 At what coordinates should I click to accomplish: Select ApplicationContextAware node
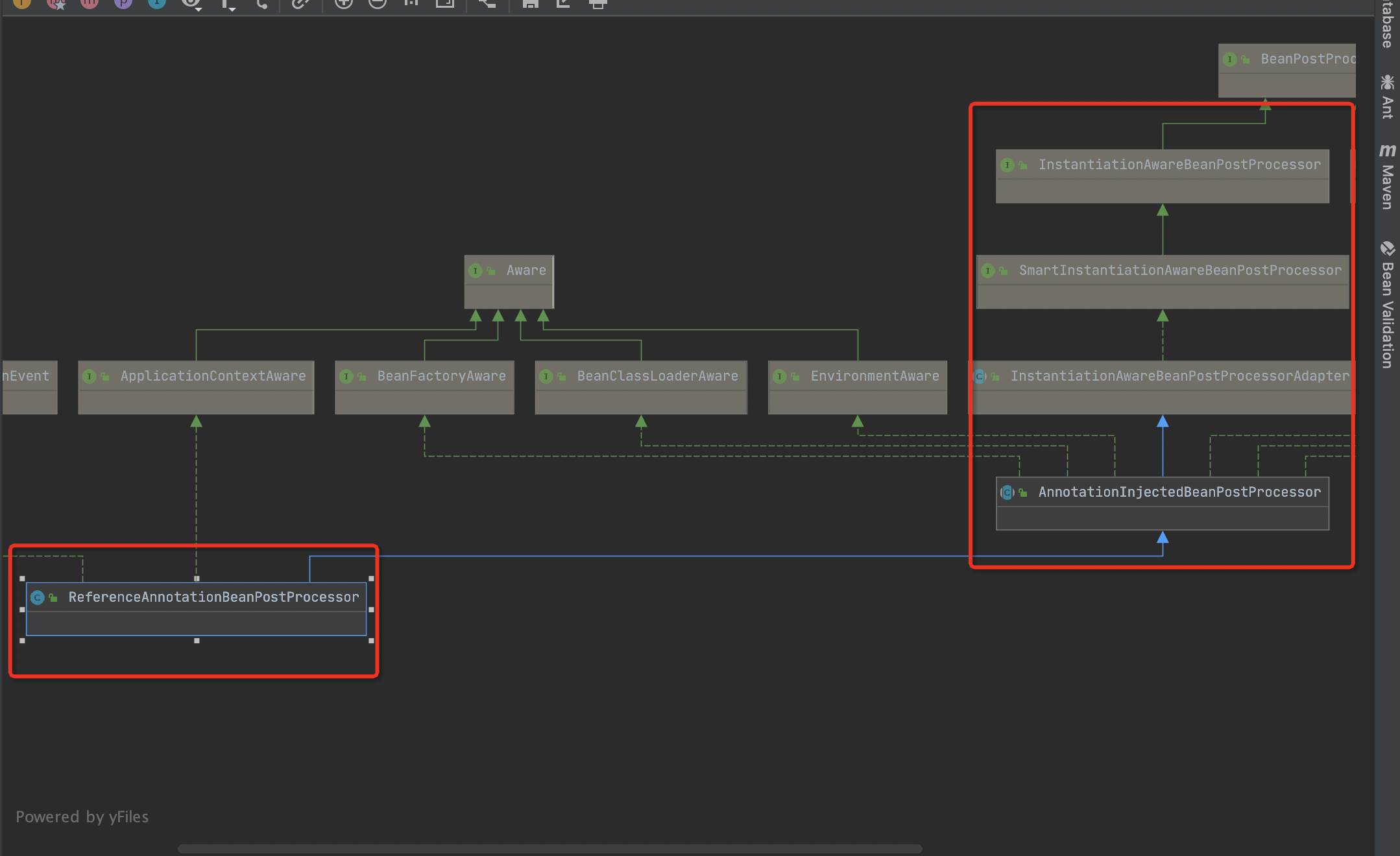pyautogui.click(x=196, y=388)
